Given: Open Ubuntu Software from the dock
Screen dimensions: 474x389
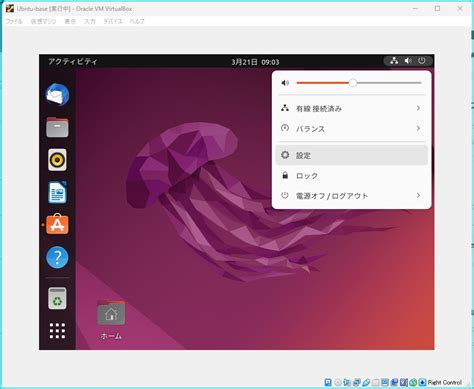Looking at the screenshot, I should (x=57, y=224).
